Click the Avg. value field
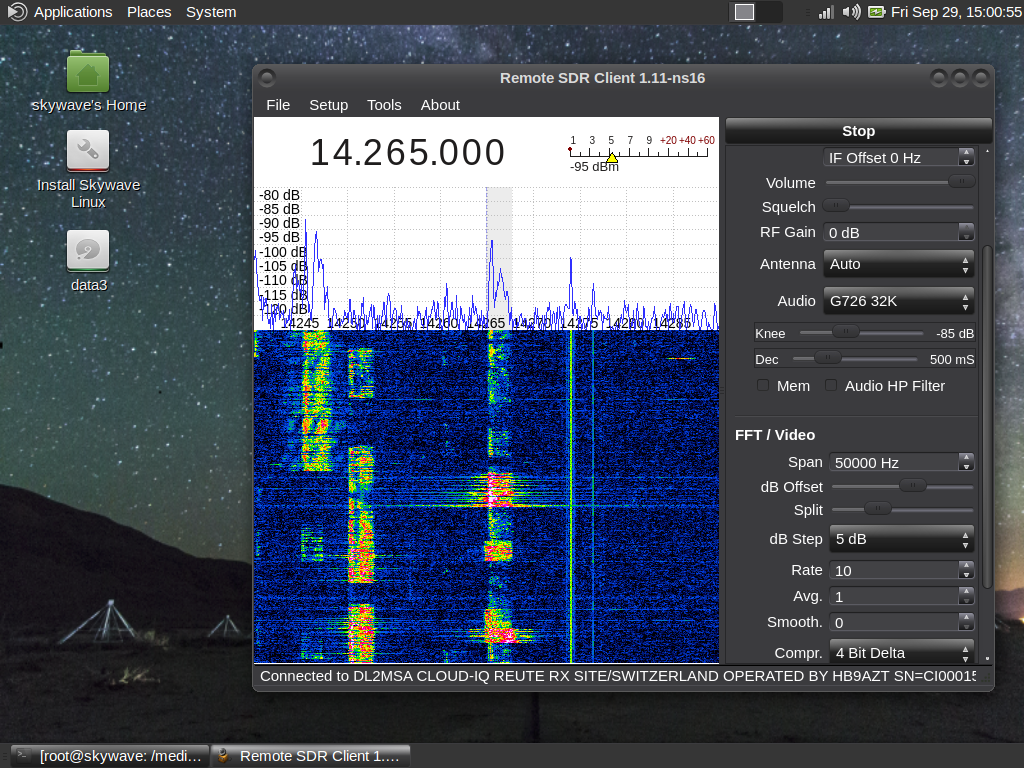The image size is (1024, 768). [x=895, y=596]
